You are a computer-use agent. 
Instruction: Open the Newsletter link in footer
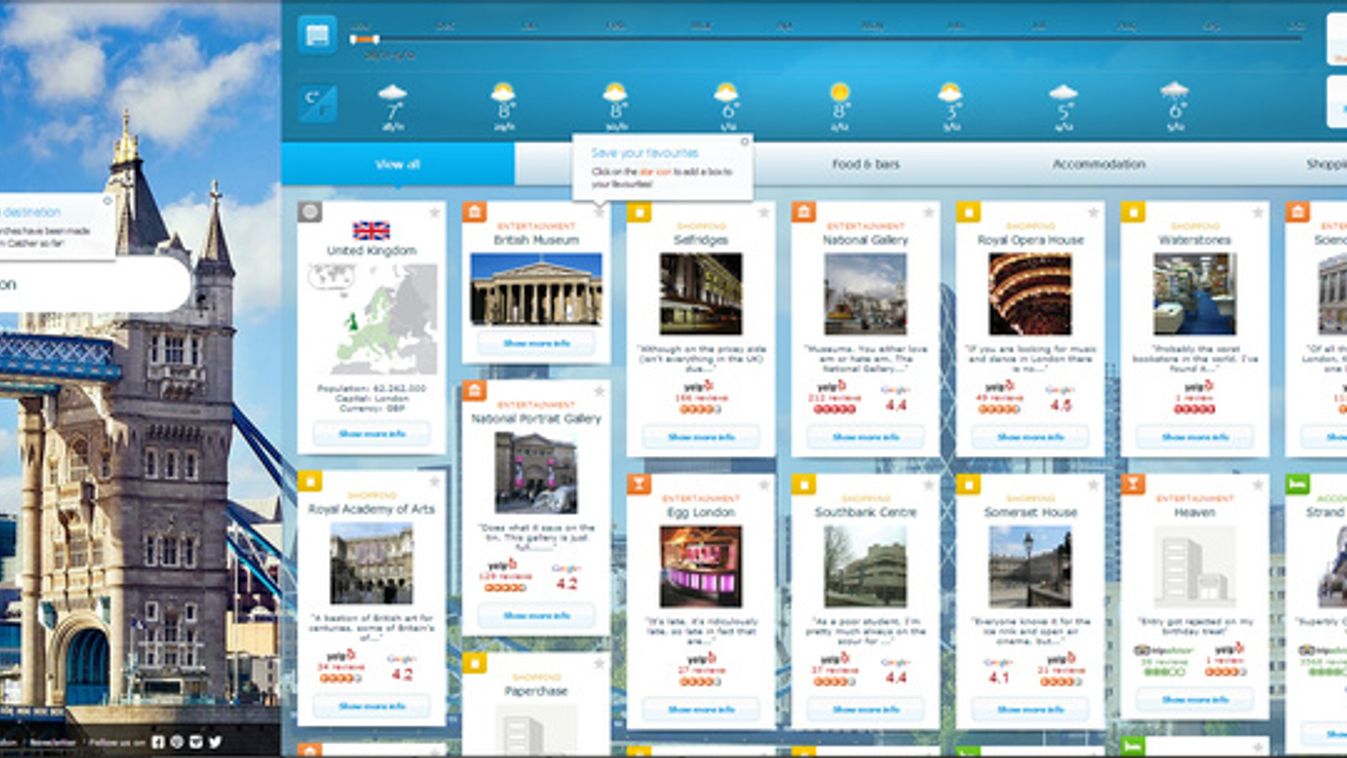click(x=51, y=742)
